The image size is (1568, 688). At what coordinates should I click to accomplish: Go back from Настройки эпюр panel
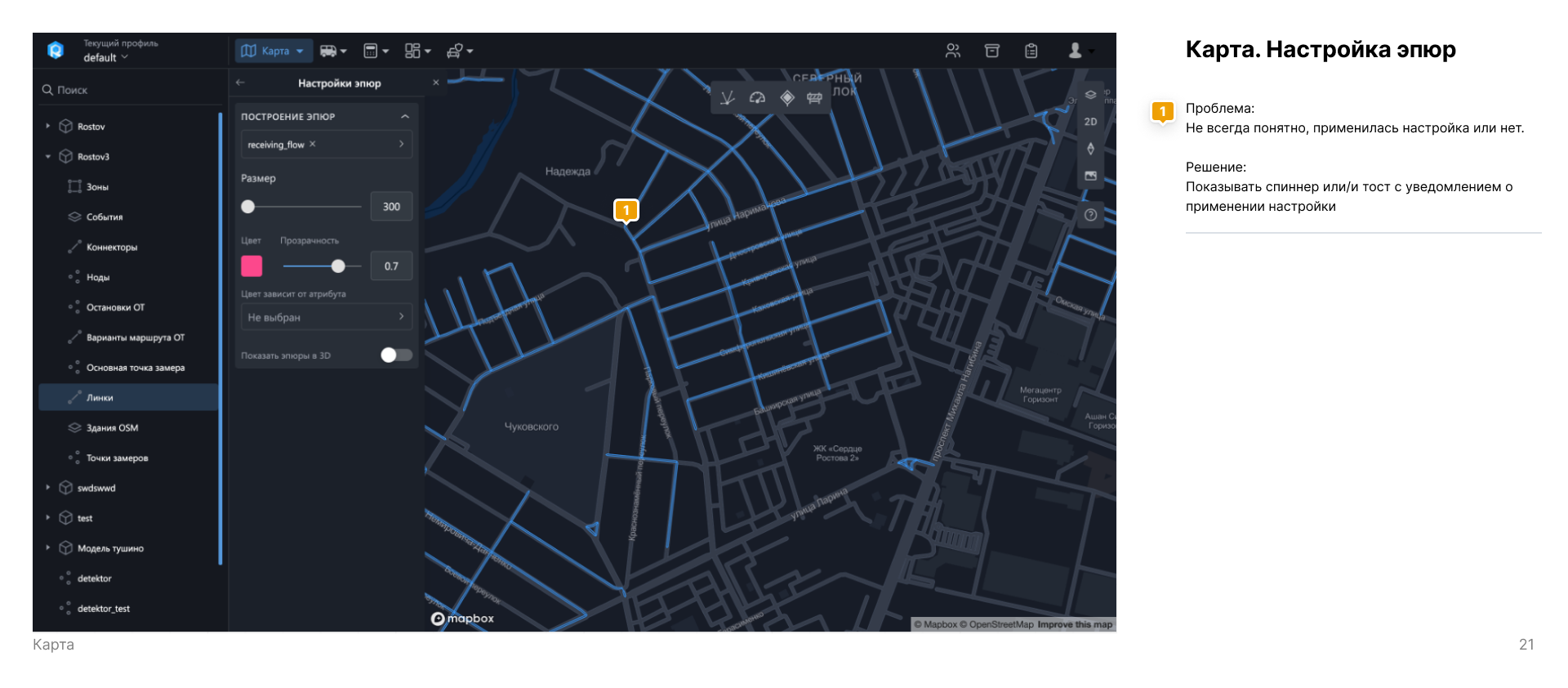click(x=240, y=83)
